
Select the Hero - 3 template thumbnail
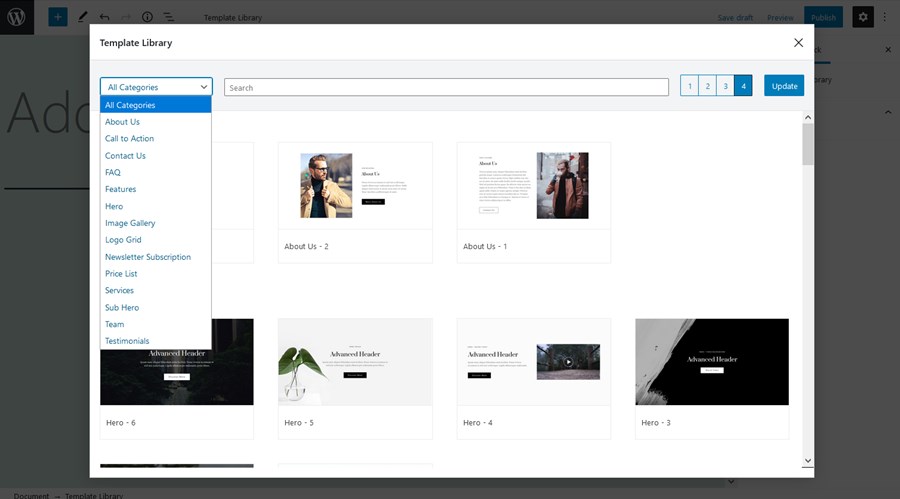[x=712, y=362]
